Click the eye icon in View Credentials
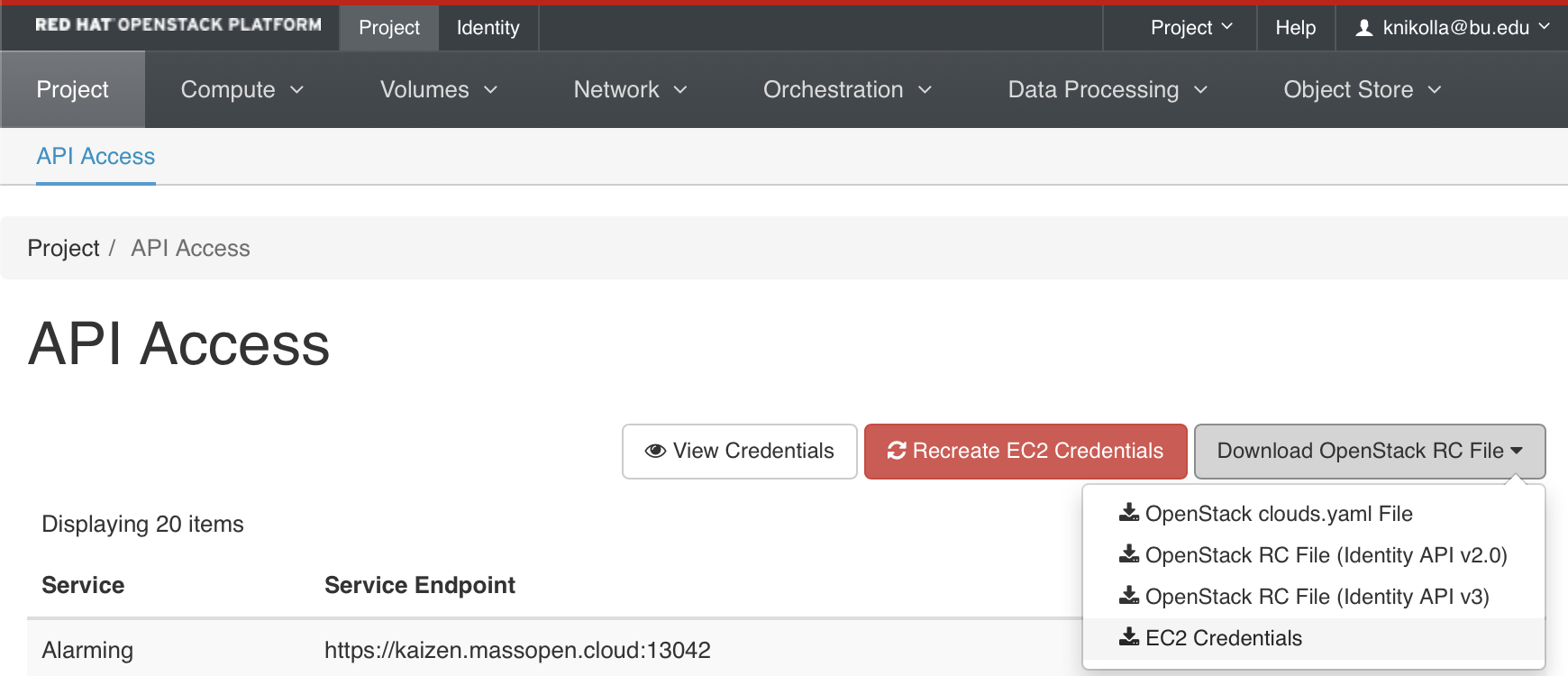Screen dimensions: 1568x676 click(x=655, y=451)
